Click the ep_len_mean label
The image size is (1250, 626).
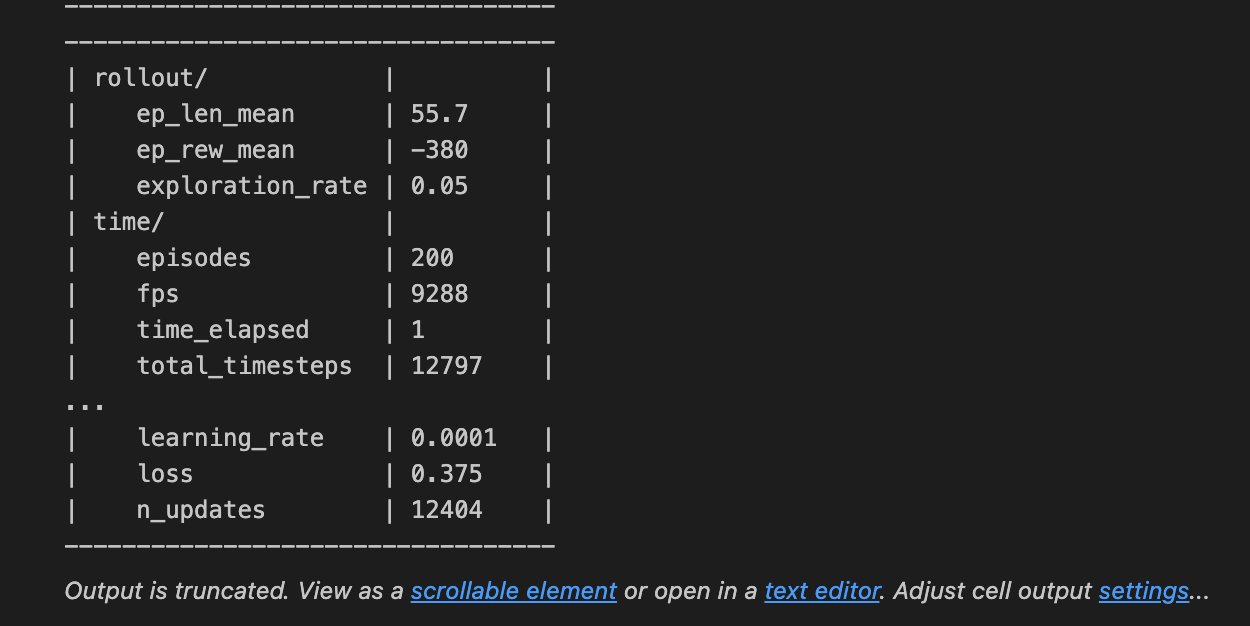point(216,114)
